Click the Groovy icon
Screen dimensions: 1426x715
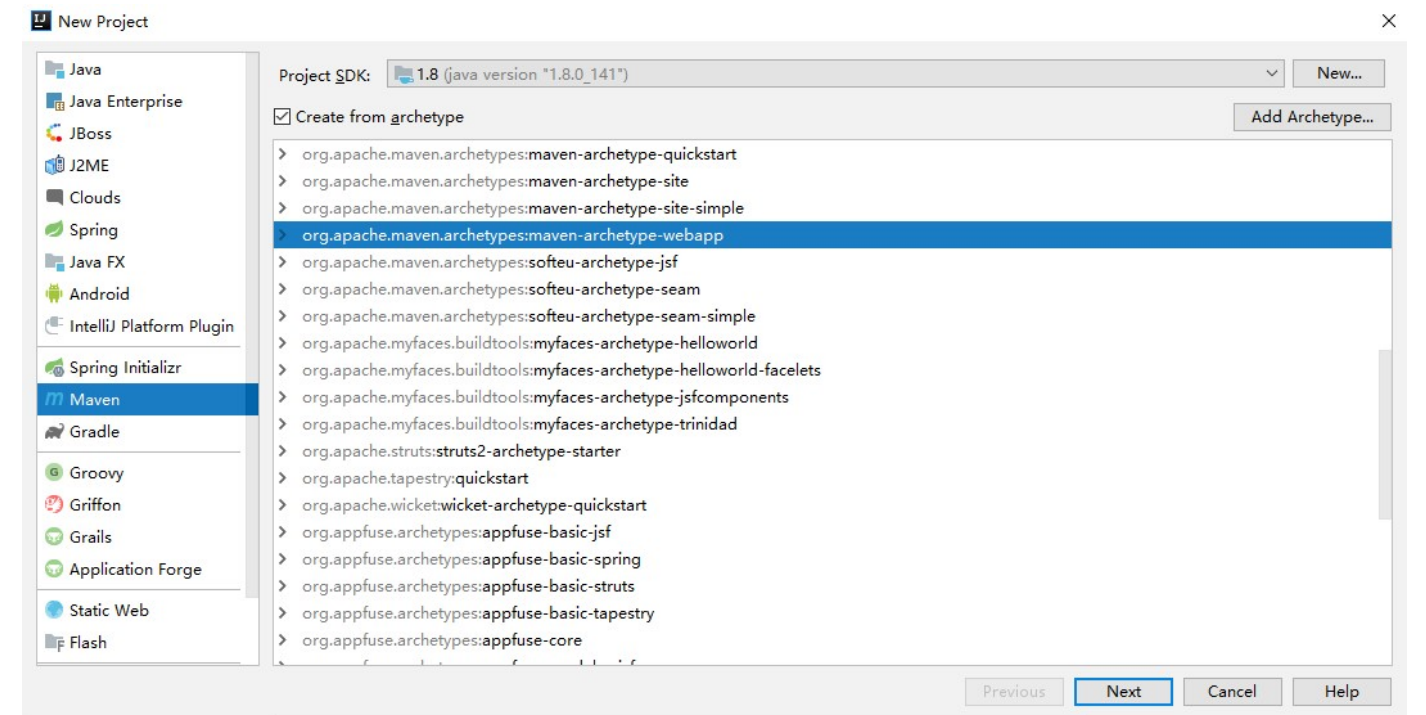(x=54, y=473)
